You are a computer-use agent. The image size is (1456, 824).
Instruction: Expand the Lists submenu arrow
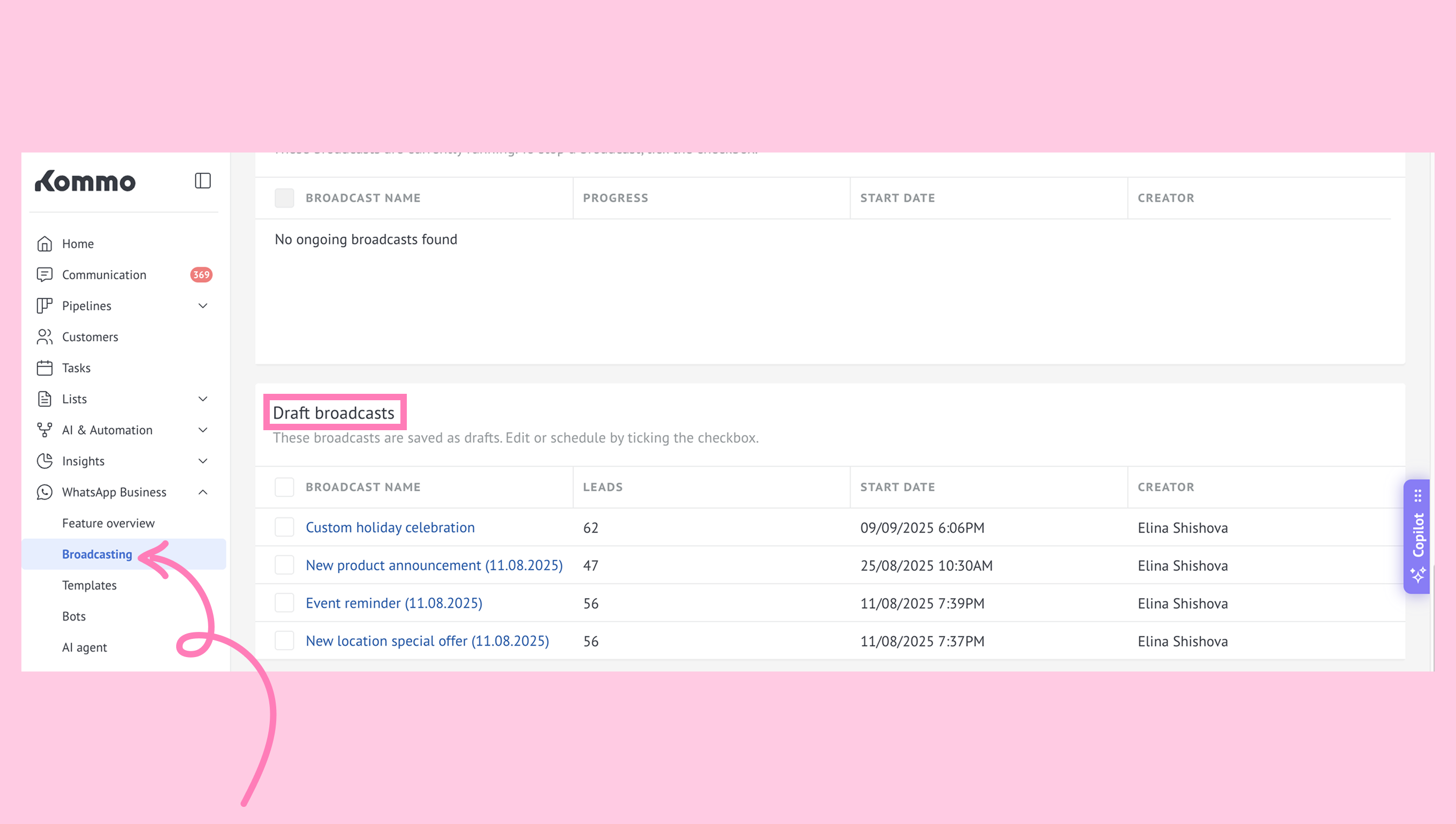click(x=203, y=400)
